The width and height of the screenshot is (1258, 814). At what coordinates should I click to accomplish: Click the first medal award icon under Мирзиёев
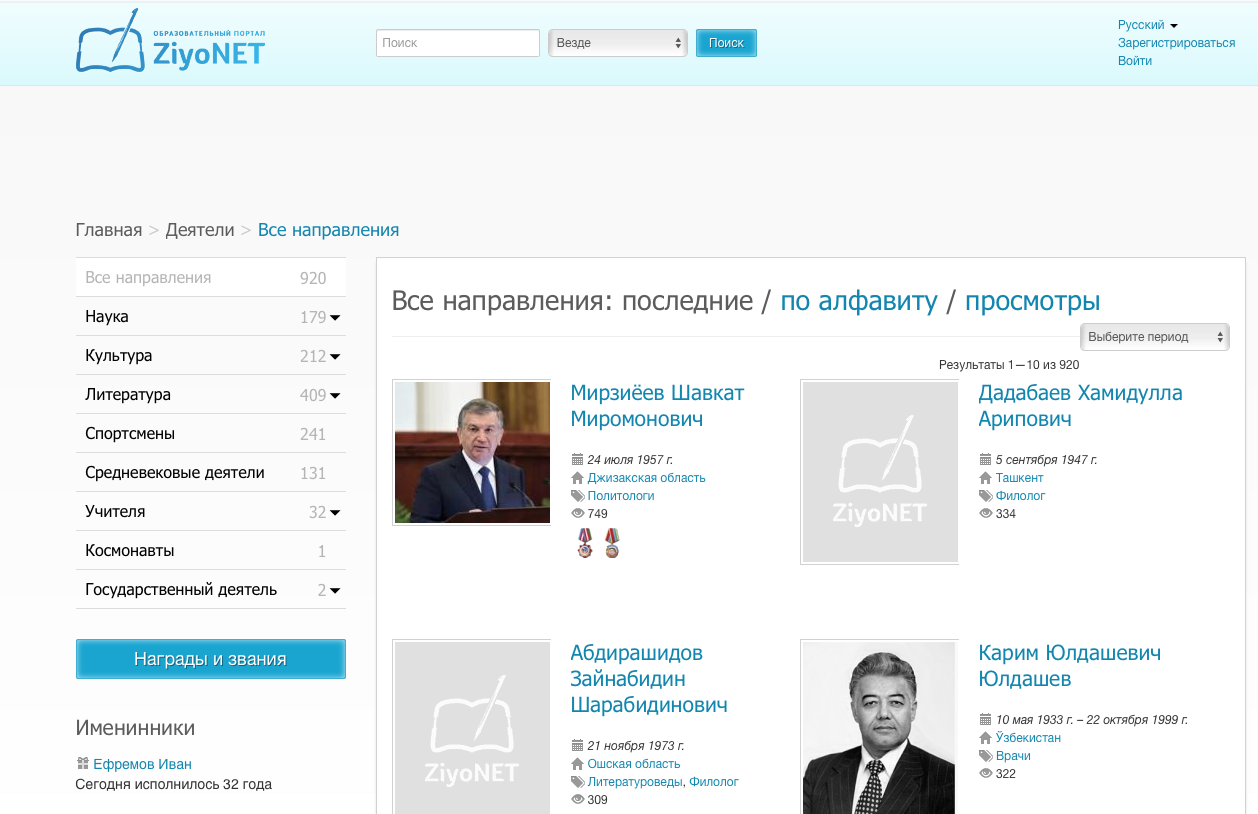[x=584, y=543]
